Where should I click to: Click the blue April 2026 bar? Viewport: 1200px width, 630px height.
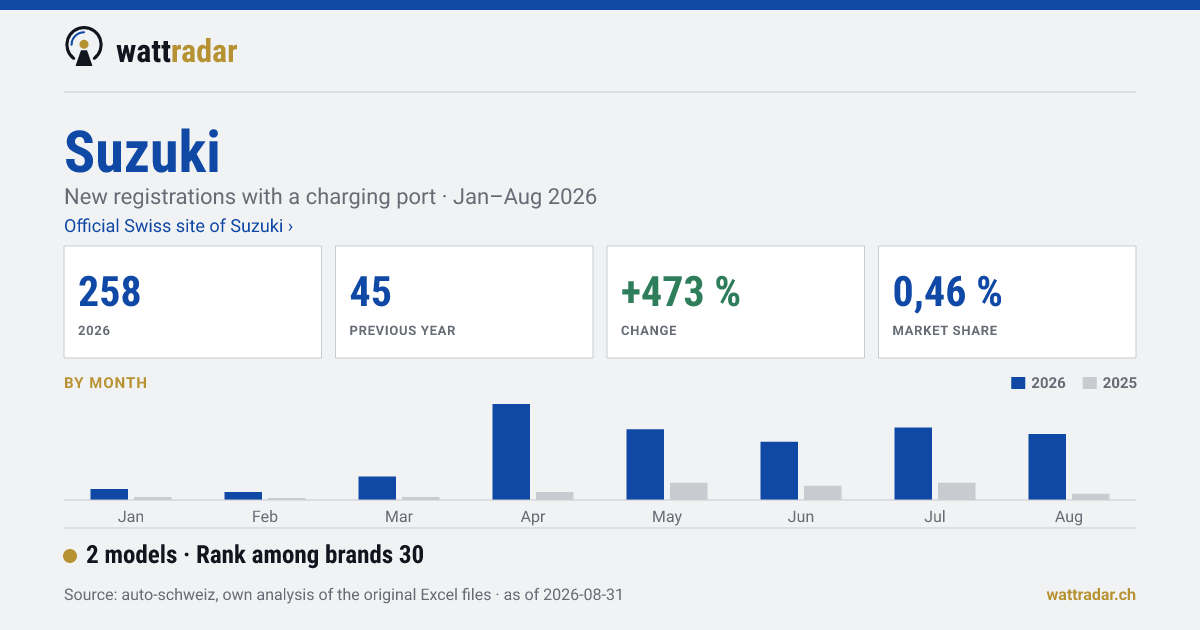point(511,452)
